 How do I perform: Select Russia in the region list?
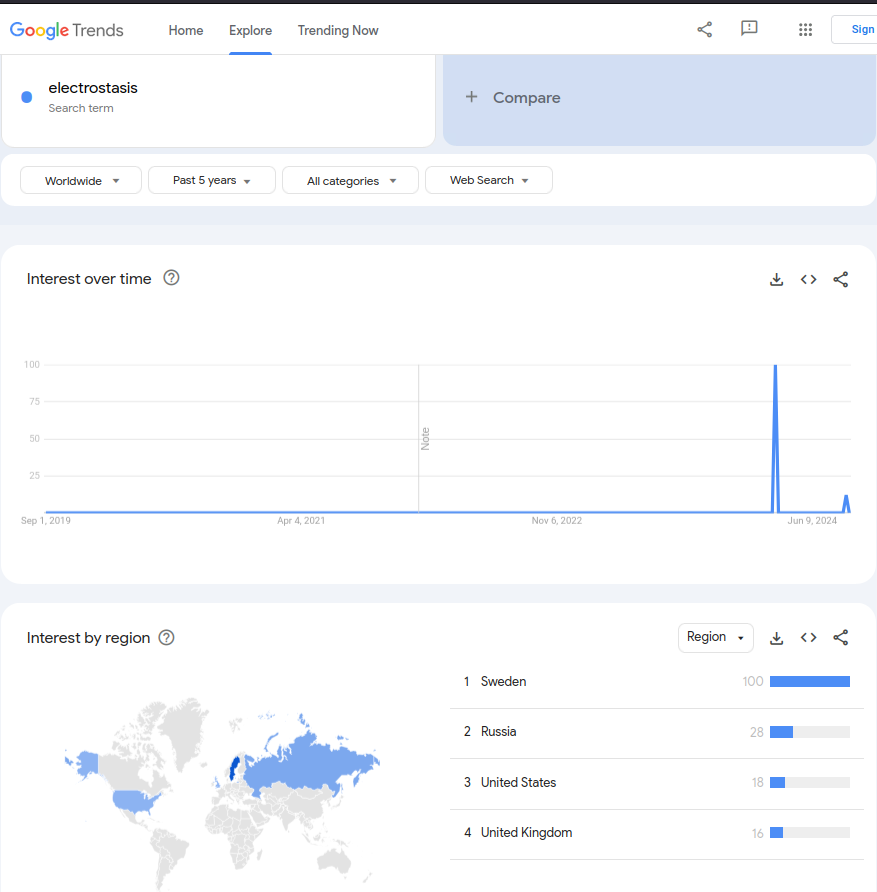coord(657,732)
